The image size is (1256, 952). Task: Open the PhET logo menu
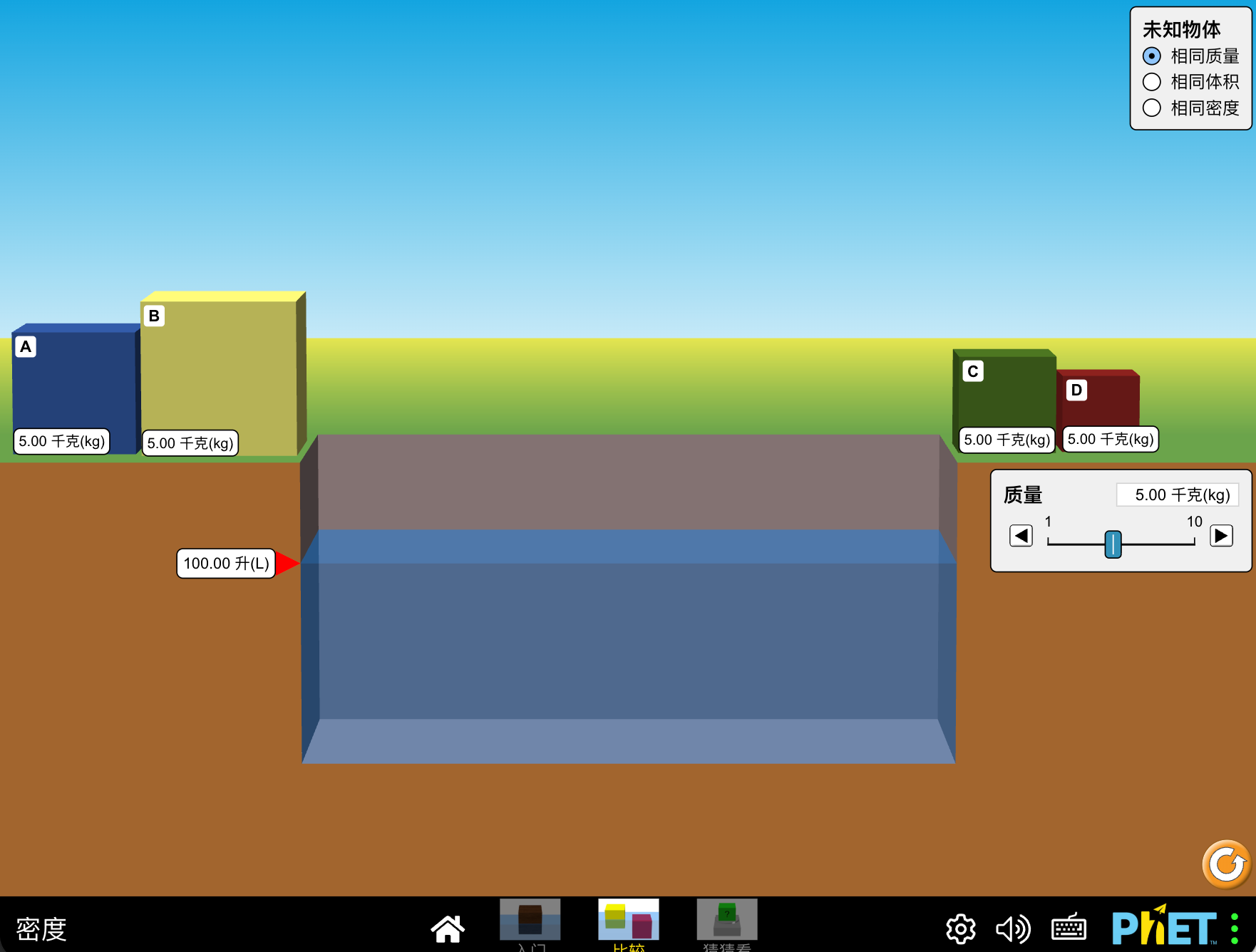coord(1164,928)
